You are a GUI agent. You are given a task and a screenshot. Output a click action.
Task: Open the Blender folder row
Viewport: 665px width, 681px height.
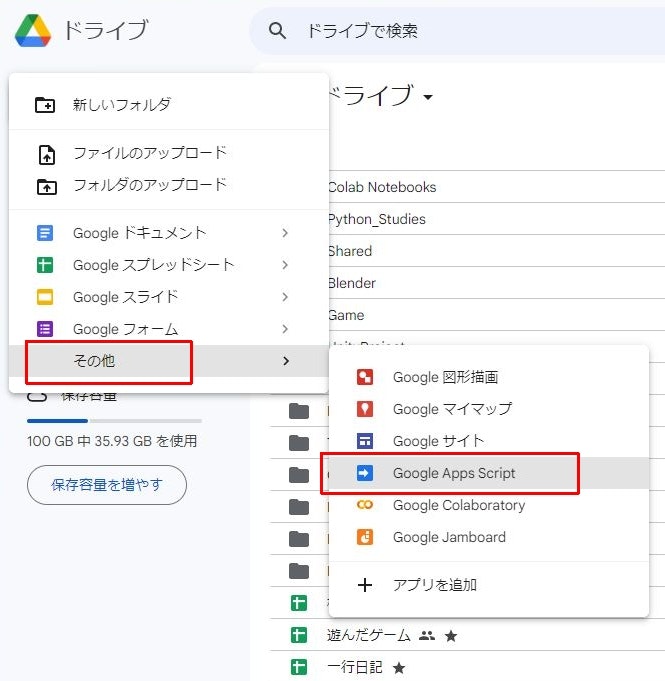point(496,283)
